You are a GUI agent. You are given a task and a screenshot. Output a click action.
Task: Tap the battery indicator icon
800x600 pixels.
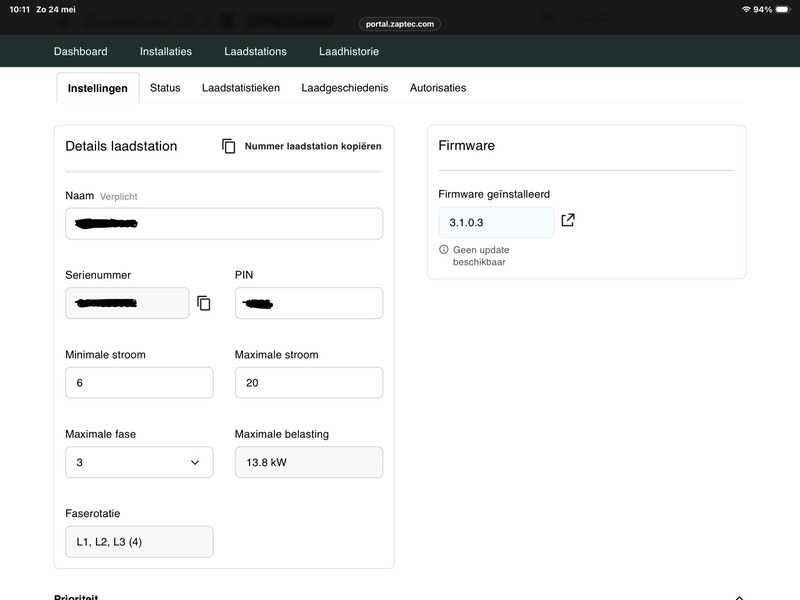pos(783,9)
